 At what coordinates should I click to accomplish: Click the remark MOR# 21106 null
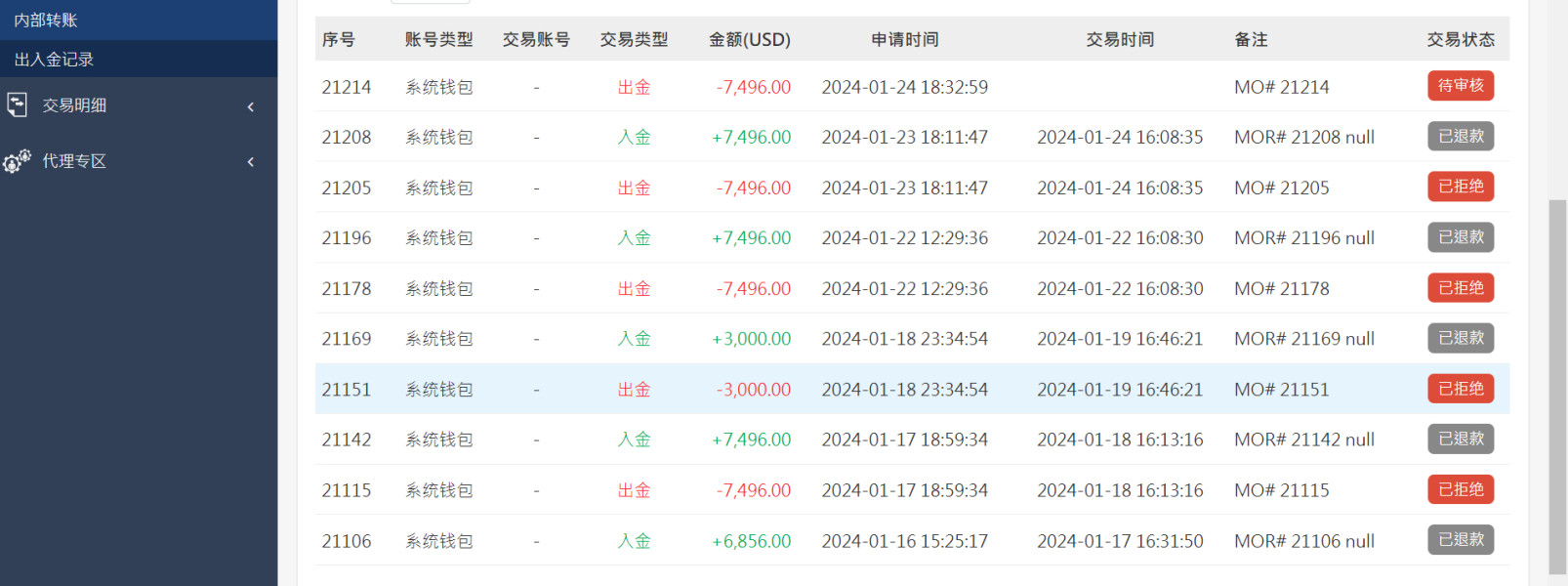coord(1304,541)
